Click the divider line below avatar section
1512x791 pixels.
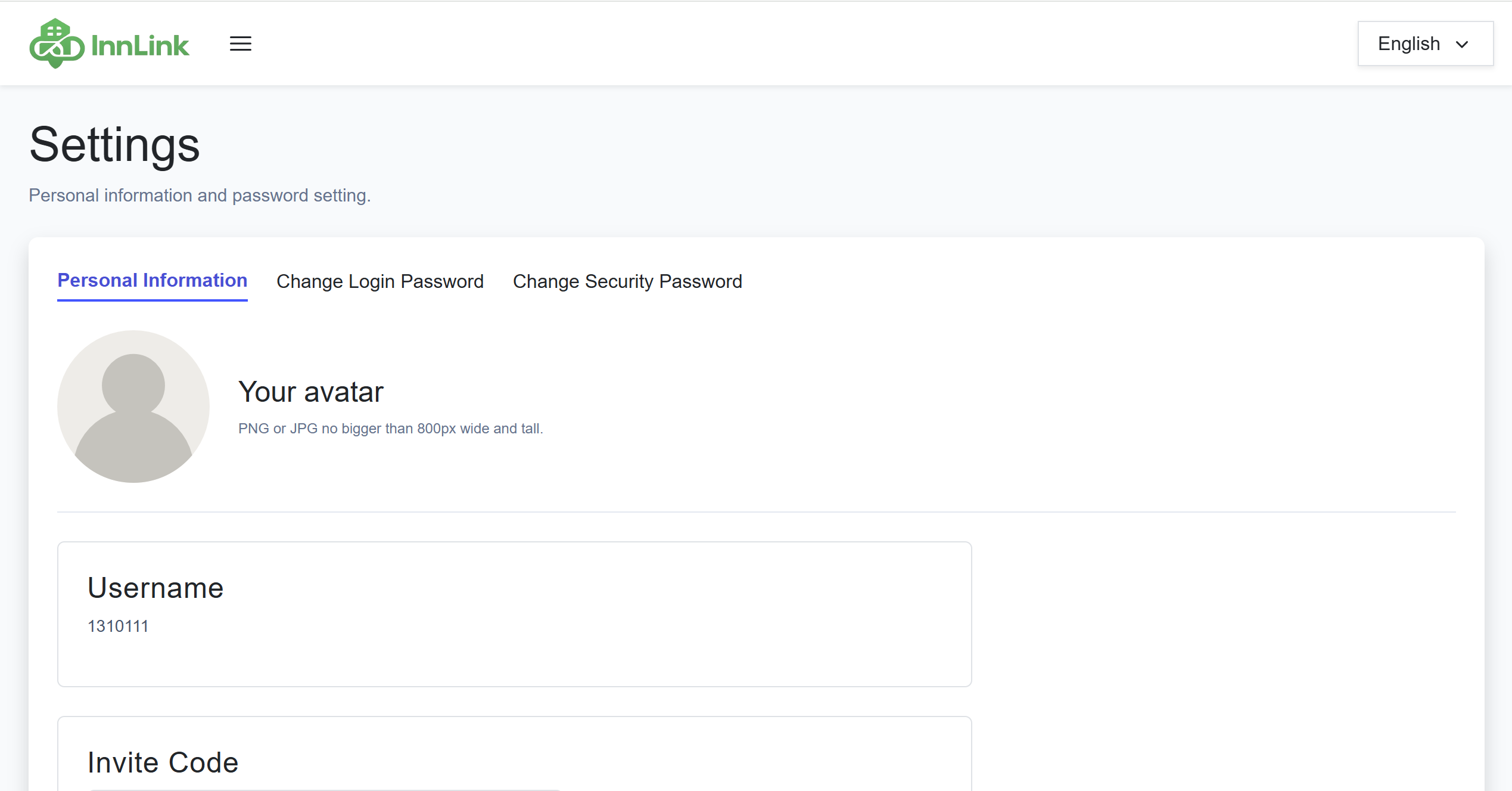click(x=755, y=511)
